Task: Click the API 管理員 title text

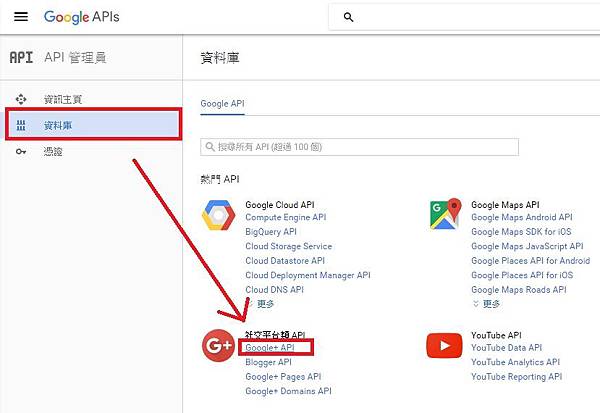Action: click(x=75, y=57)
